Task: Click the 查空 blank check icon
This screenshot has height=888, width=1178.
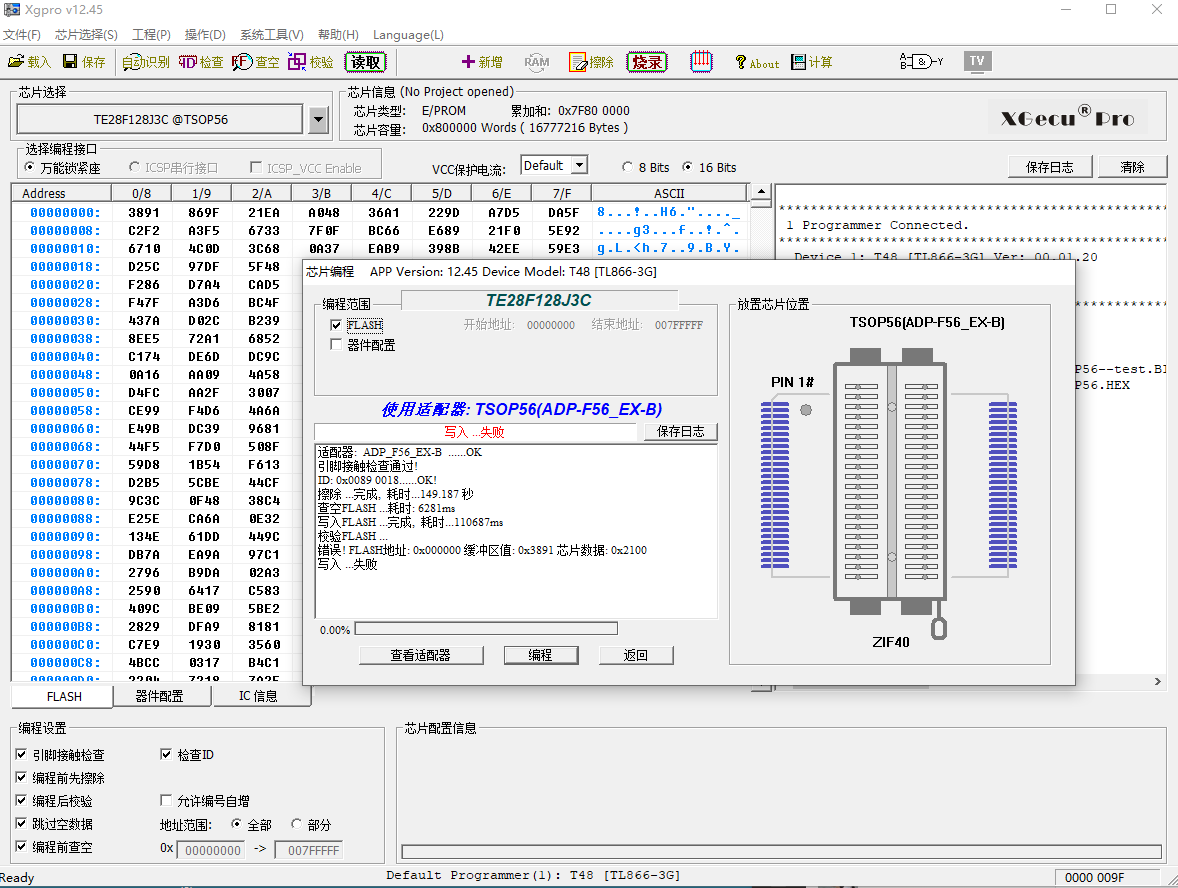Action: [242, 62]
